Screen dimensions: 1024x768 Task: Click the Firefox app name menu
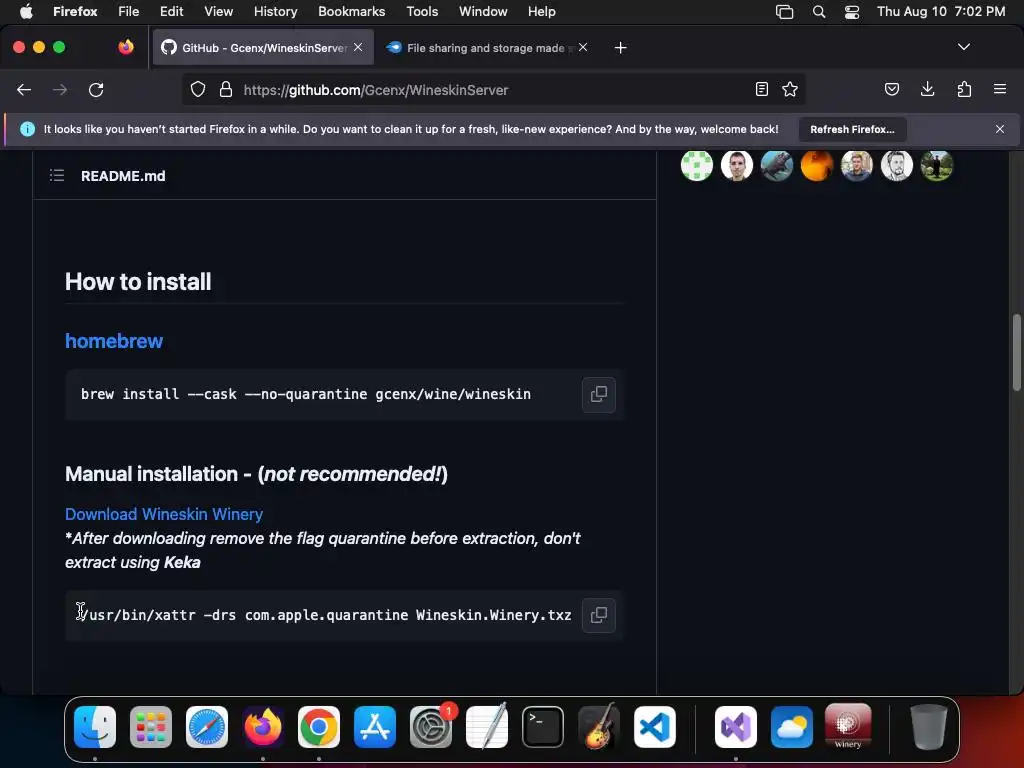point(75,11)
